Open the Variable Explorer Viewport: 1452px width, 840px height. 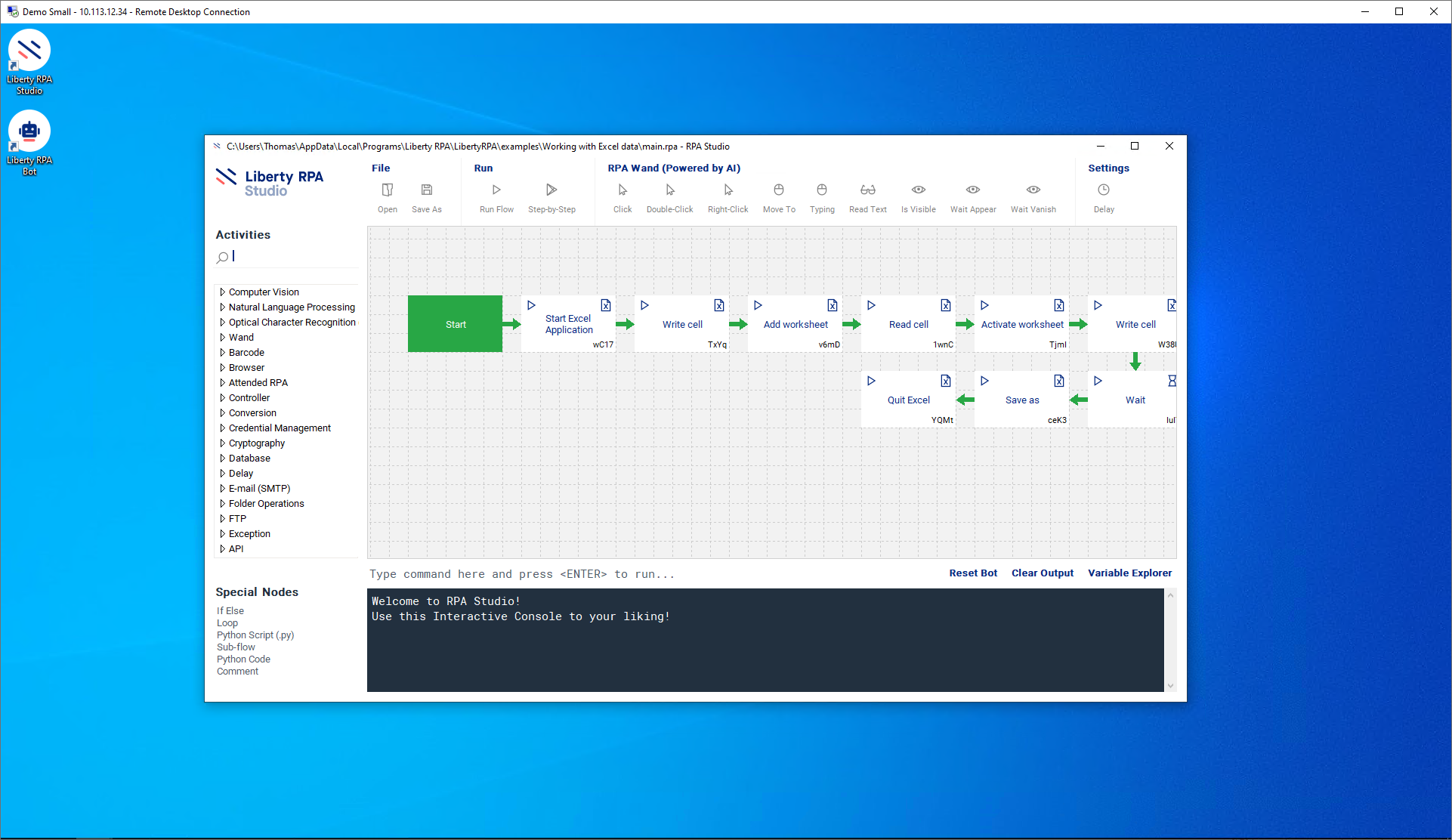pos(1129,573)
